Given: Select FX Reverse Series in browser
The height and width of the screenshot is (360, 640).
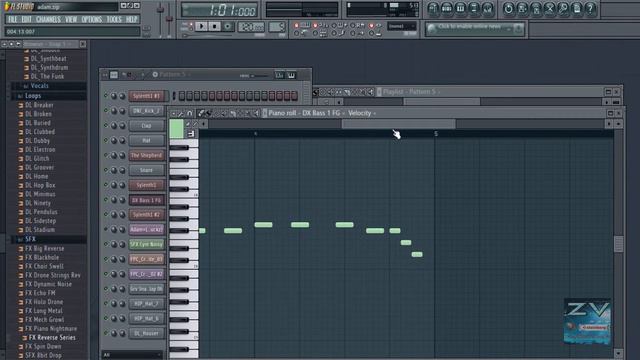Looking at the screenshot, I should (51, 338).
